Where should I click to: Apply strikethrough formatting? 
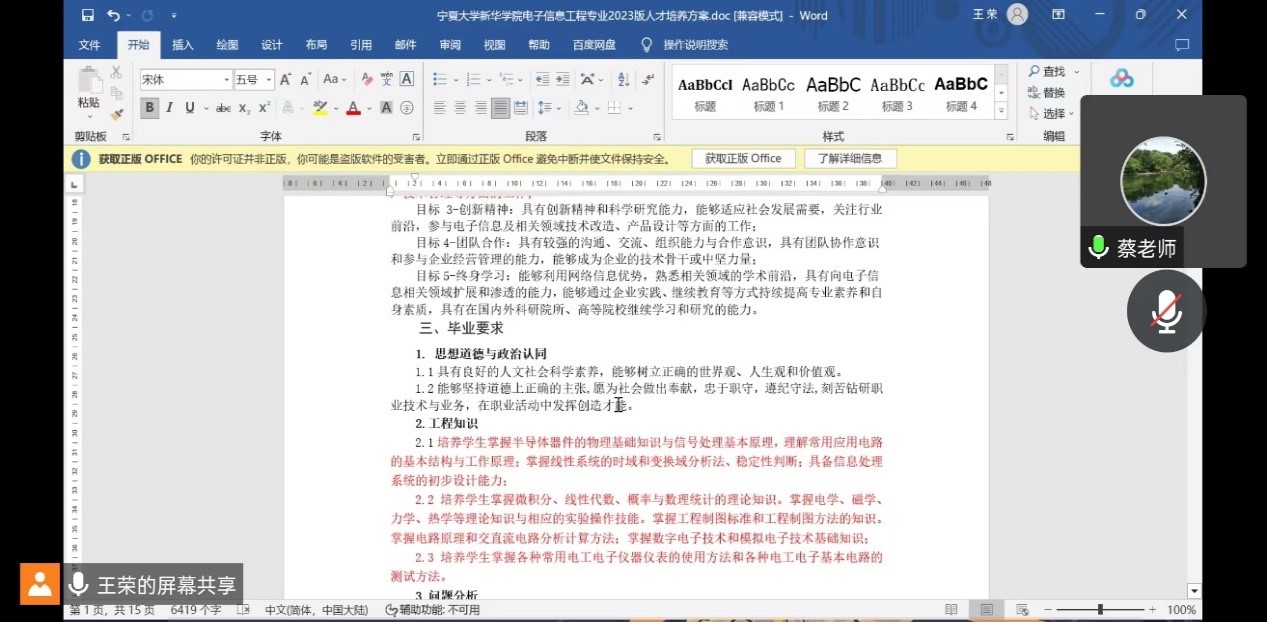click(x=223, y=108)
